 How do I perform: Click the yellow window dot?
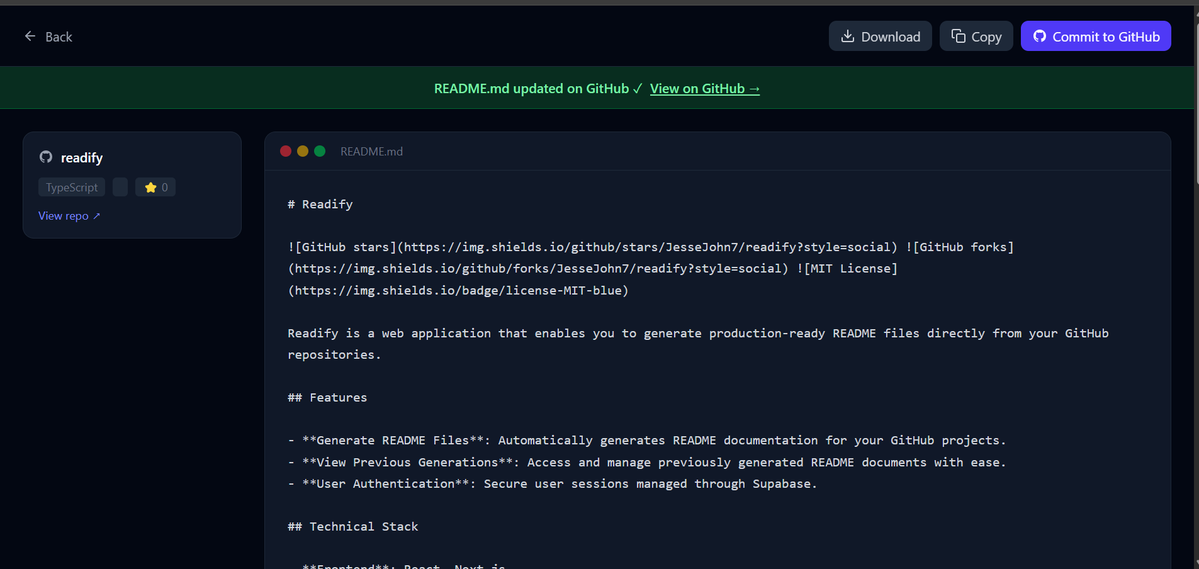click(x=303, y=151)
